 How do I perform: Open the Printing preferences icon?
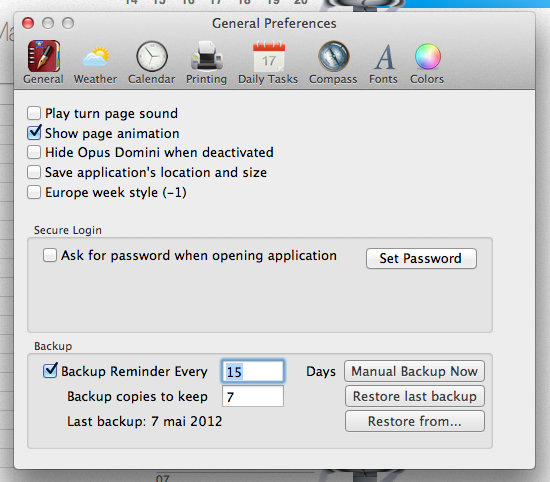point(207,56)
